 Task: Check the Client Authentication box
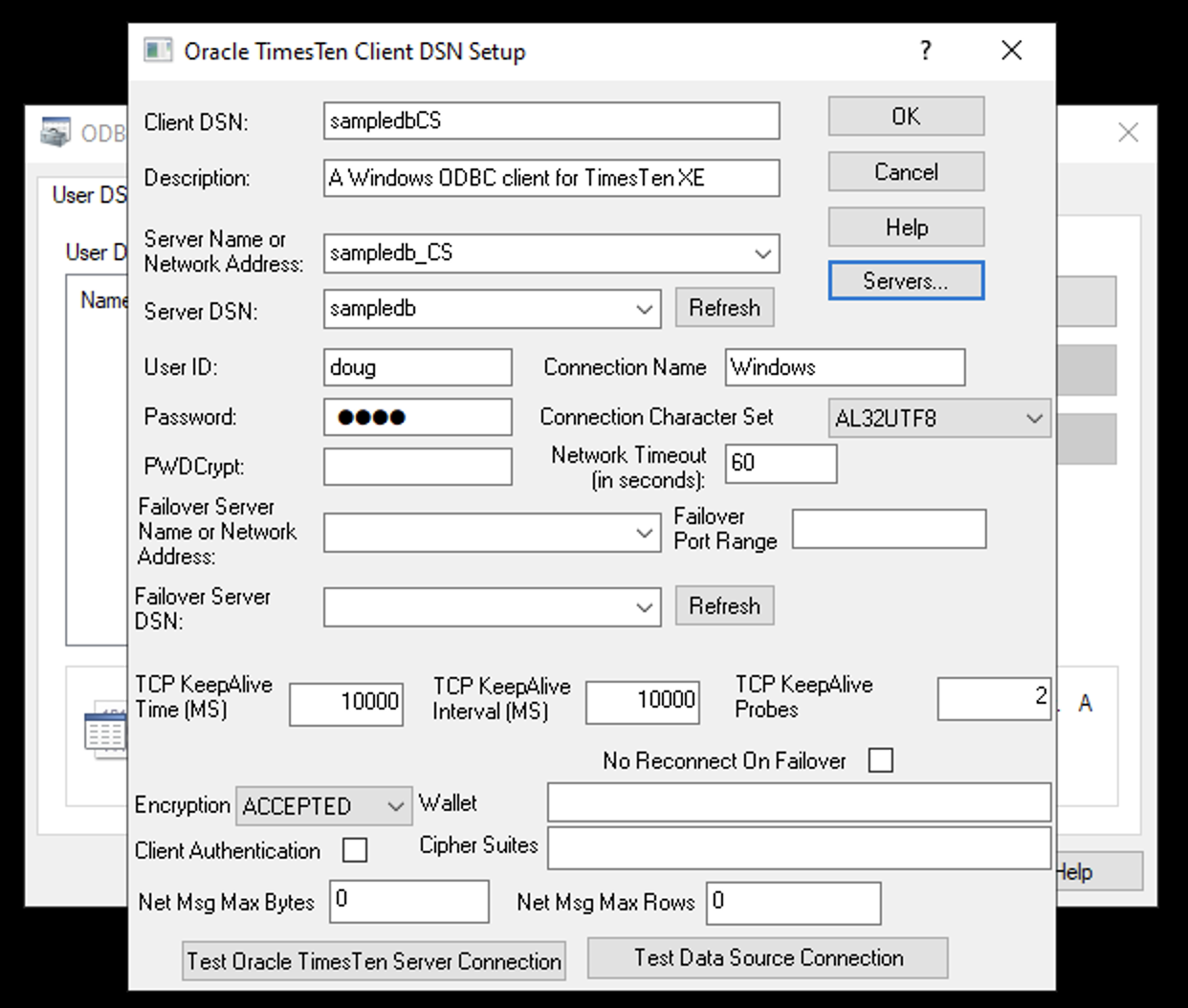(x=354, y=849)
